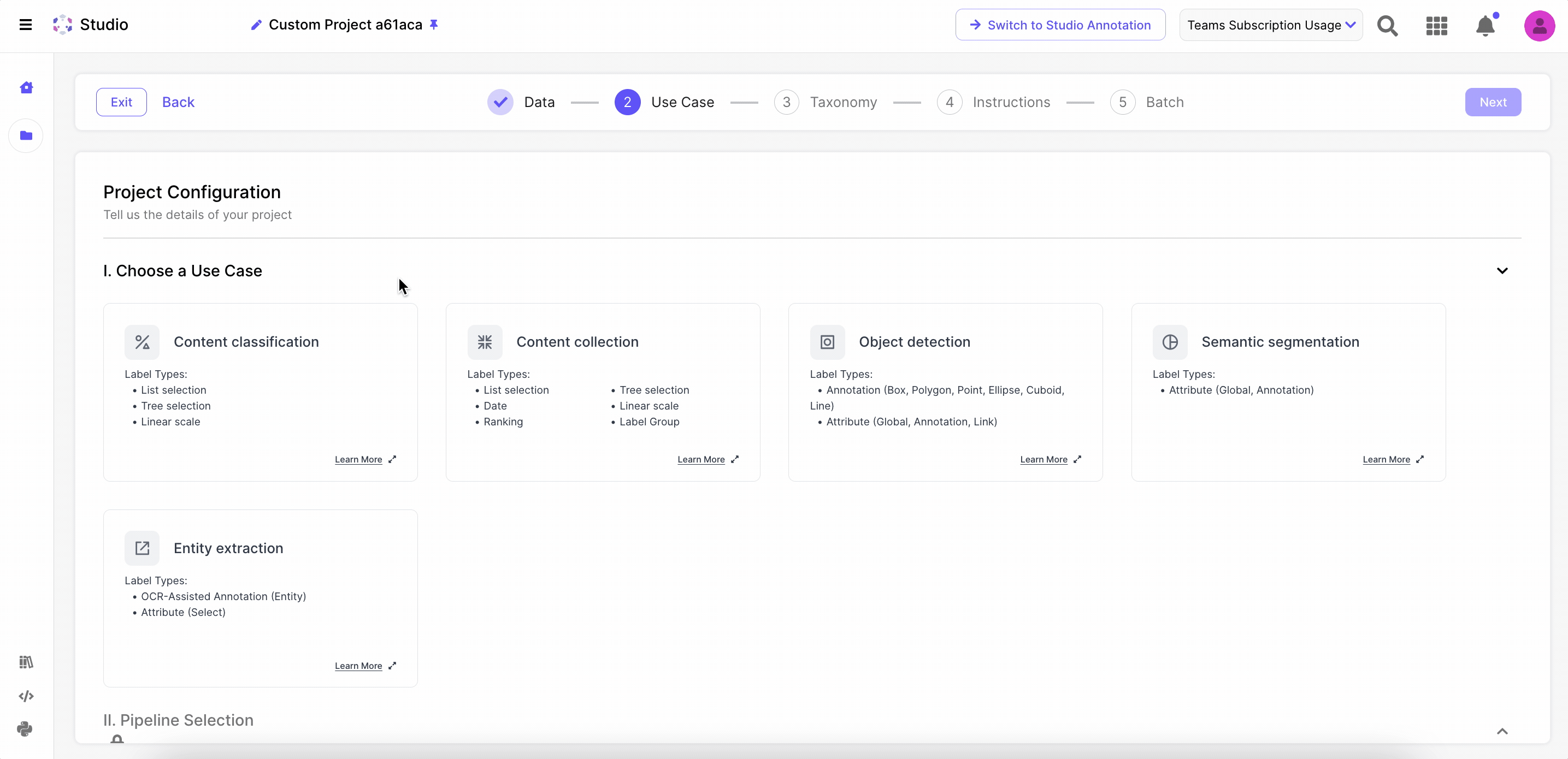Viewport: 1568px width, 759px height.
Task: Open notifications bell icon
Action: (1485, 26)
